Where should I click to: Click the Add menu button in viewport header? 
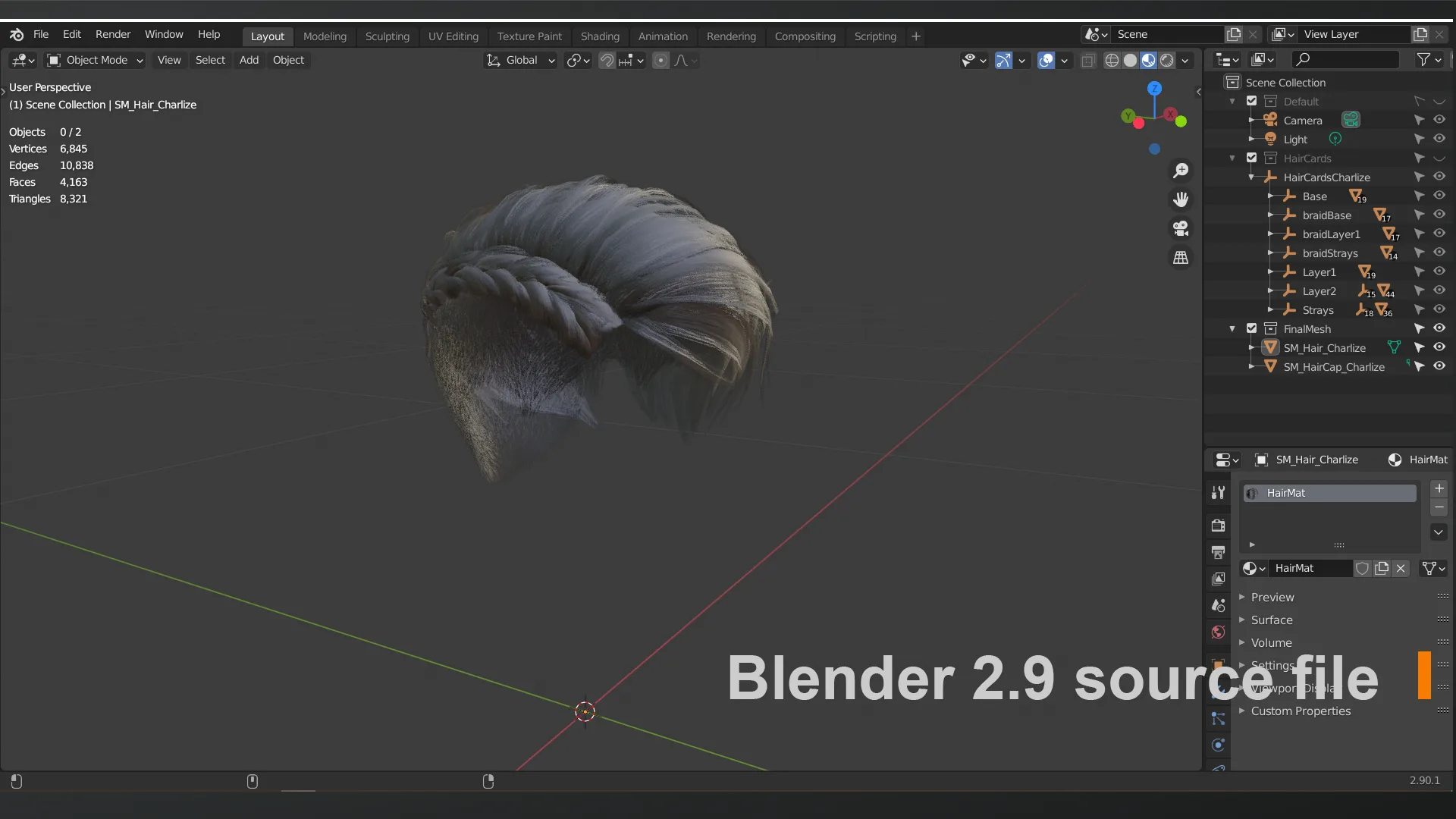[249, 60]
